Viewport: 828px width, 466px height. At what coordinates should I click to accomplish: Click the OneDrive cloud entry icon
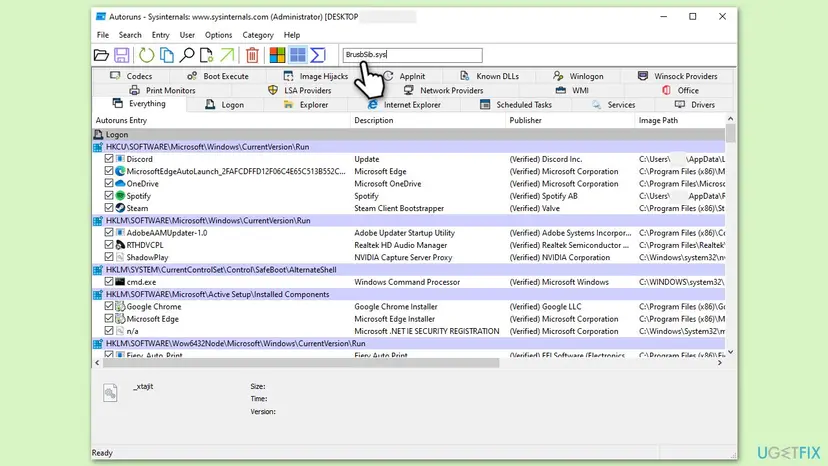pyautogui.click(x=120, y=183)
